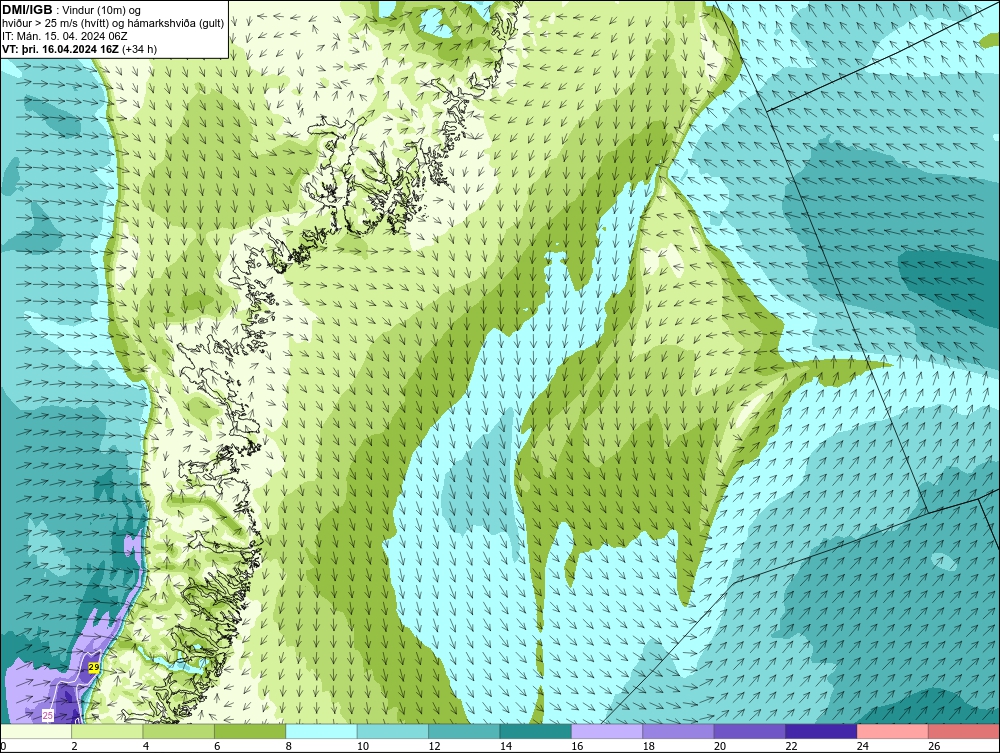Image resolution: width=1000 pixels, height=753 pixels.
Task: Click the legend scale number '2'
Action: pos(75,746)
